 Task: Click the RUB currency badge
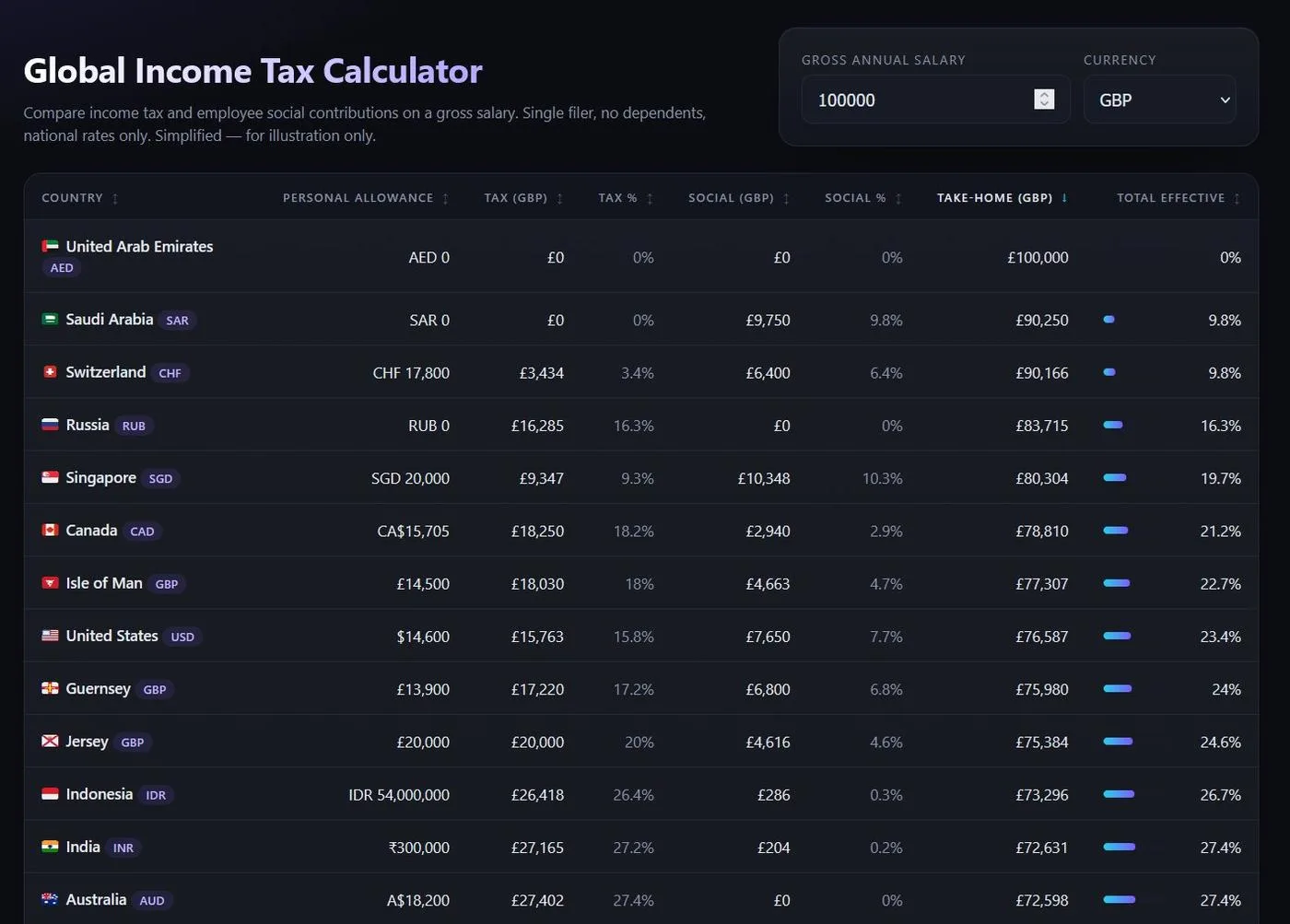tap(134, 426)
